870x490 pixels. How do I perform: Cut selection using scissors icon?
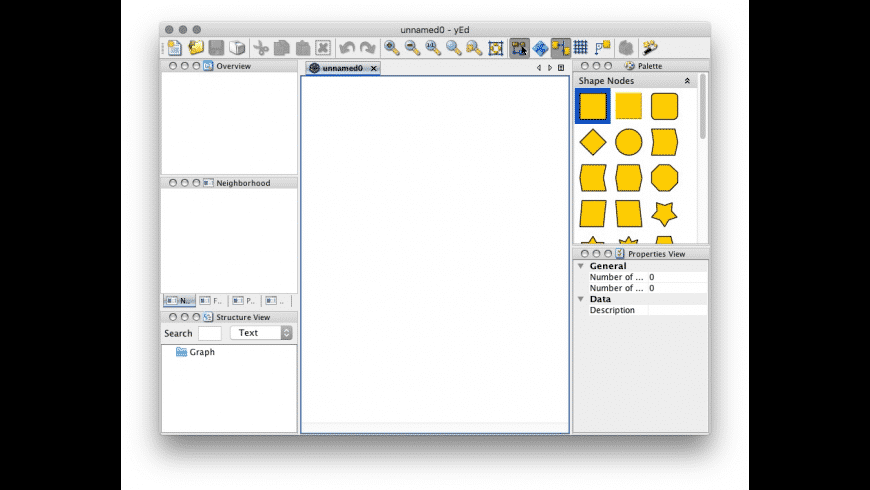260,48
